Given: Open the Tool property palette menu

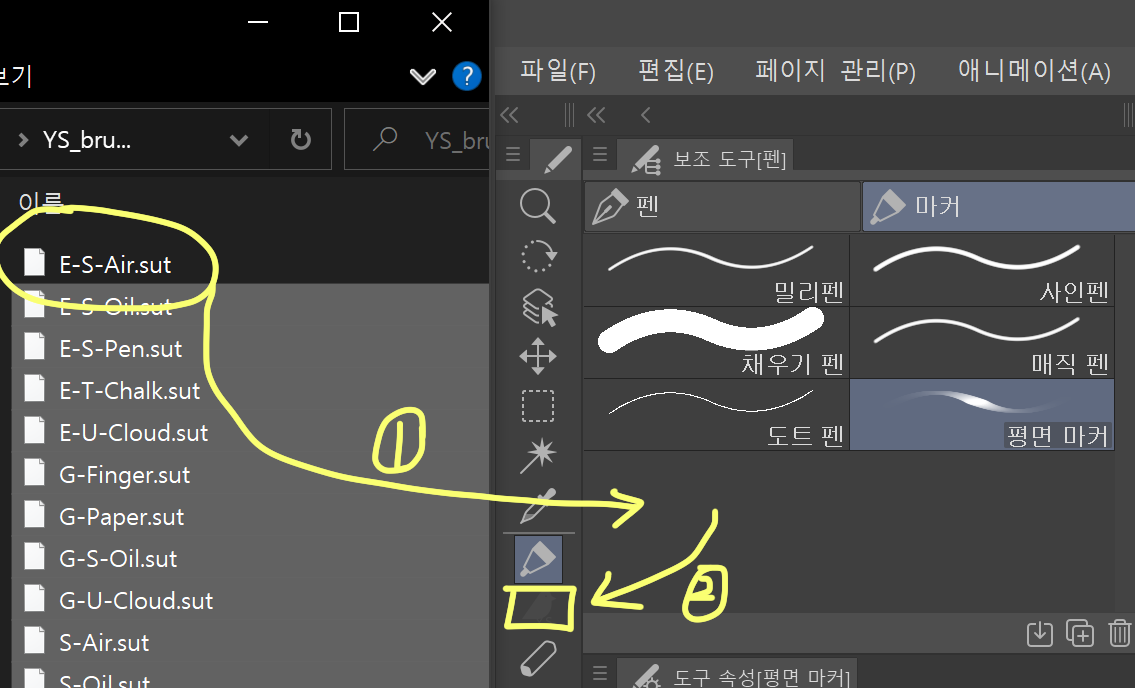Looking at the screenshot, I should point(599,674).
